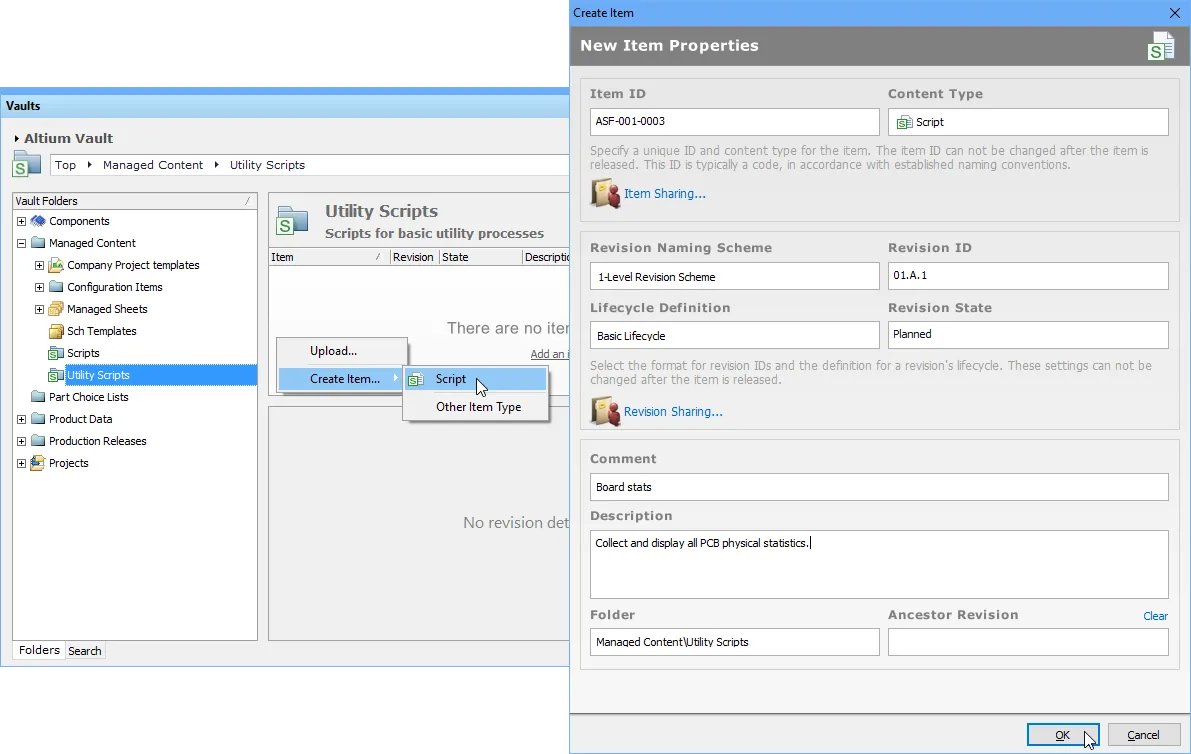Sort list by the Item column header

coord(329,257)
